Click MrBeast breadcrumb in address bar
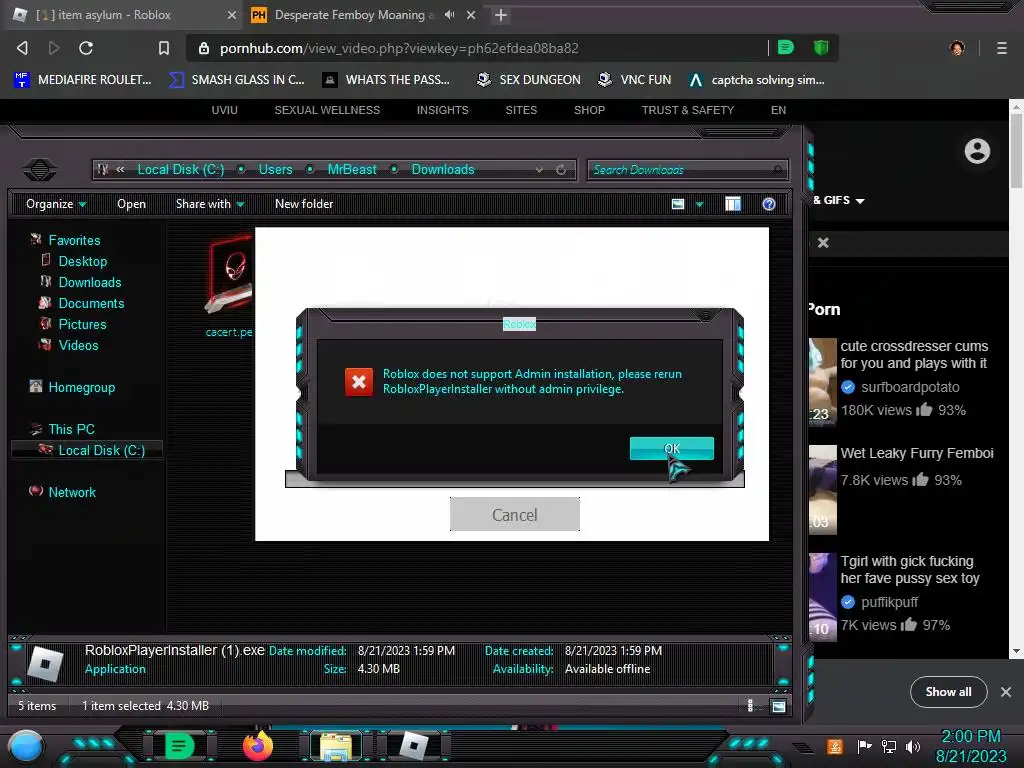Screen dimensions: 1024x768 (352, 169)
